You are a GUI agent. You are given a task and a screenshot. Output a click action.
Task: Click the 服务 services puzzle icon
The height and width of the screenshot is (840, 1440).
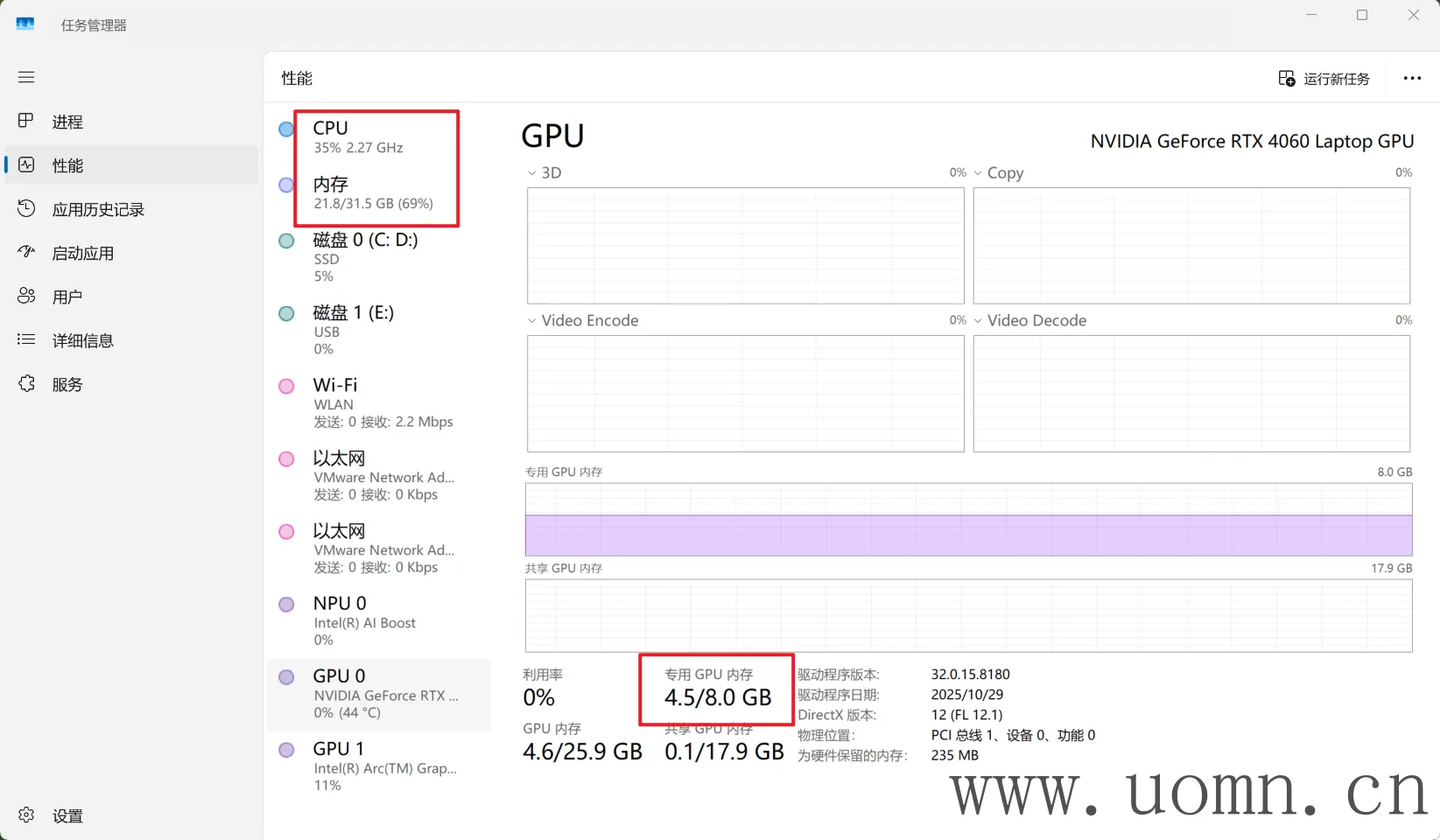click(26, 383)
